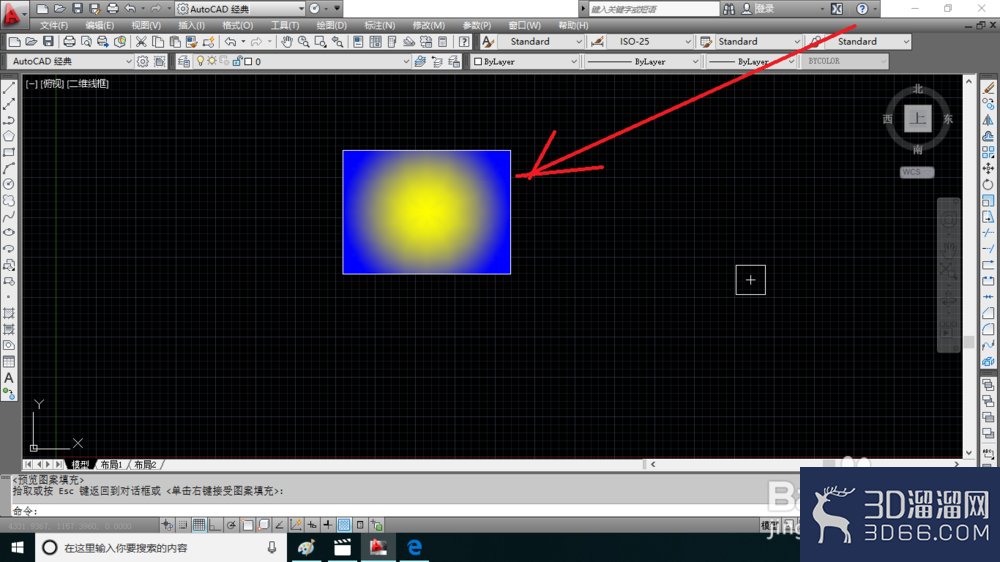This screenshot has width=1000, height=562.
Task: Open the Layer Properties Manager icon
Action: click(x=184, y=62)
